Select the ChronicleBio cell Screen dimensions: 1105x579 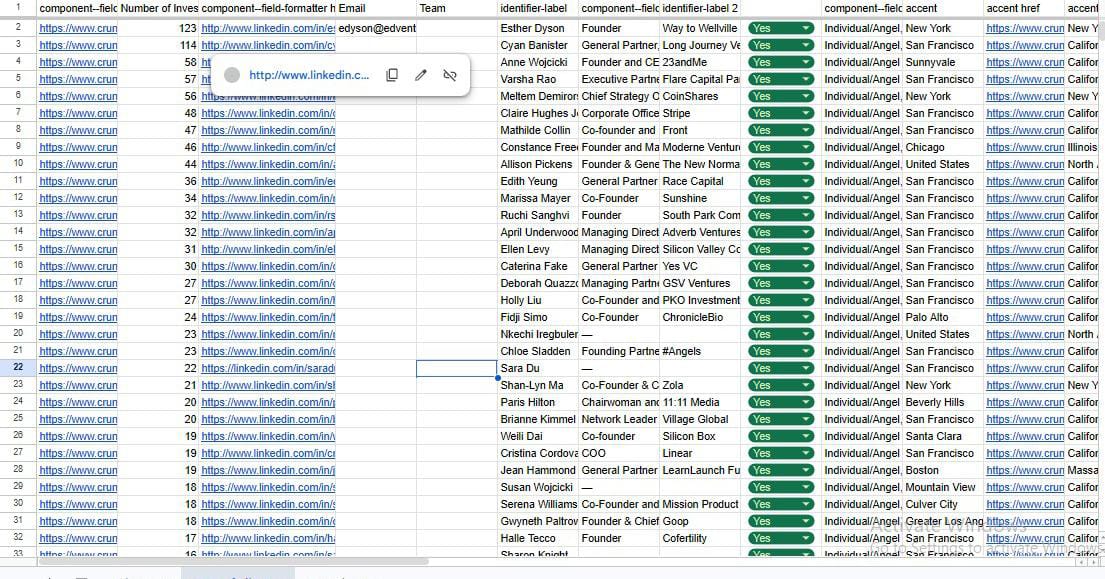tap(700, 317)
